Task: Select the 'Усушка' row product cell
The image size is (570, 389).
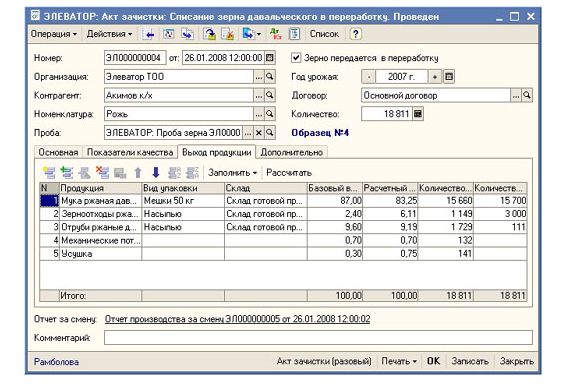Action: click(x=100, y=254)
